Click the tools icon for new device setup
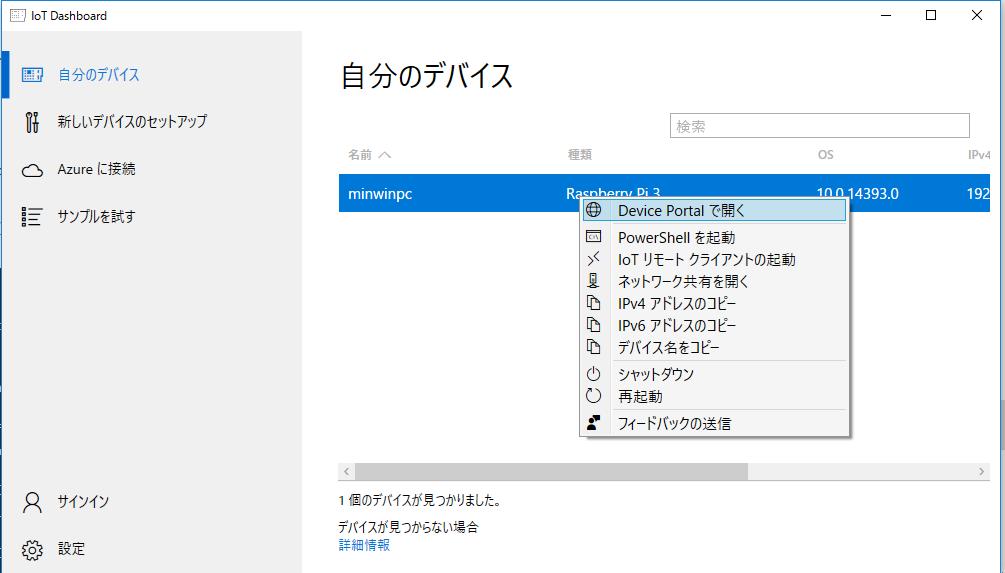The image size is (1005, 573). (x=32, y=122)
